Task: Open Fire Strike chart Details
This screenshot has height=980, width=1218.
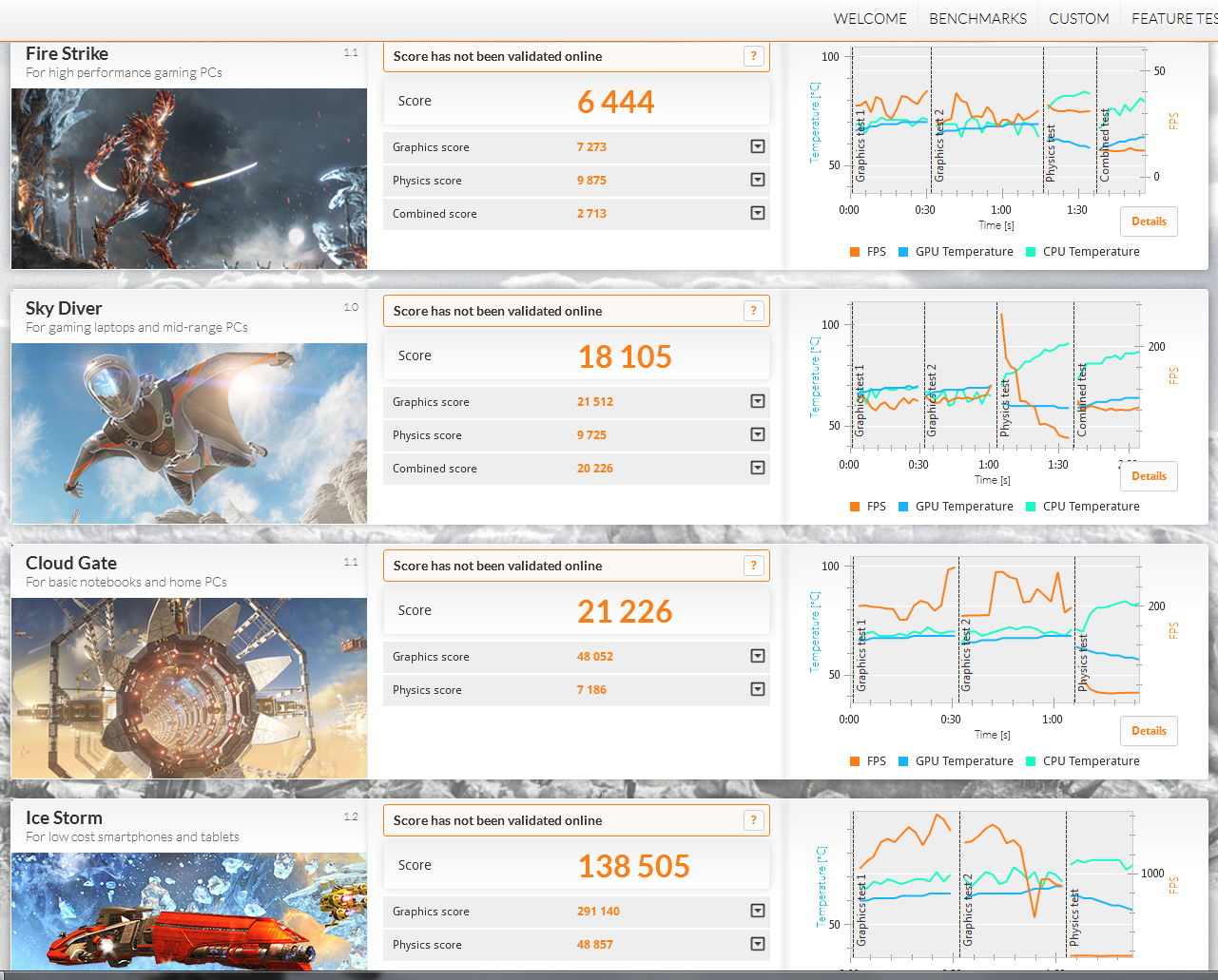Action: pyautogui.click(x=1149, y=221)
